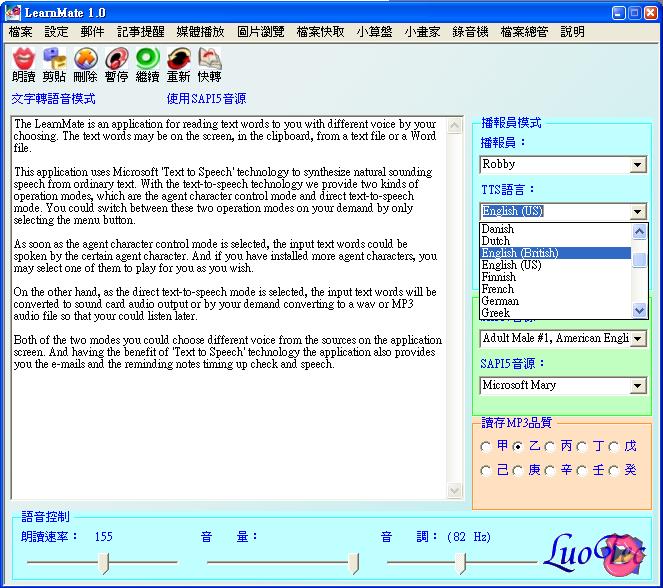
Task: Open the 小畫家 menu
Action: pos(422,32)
